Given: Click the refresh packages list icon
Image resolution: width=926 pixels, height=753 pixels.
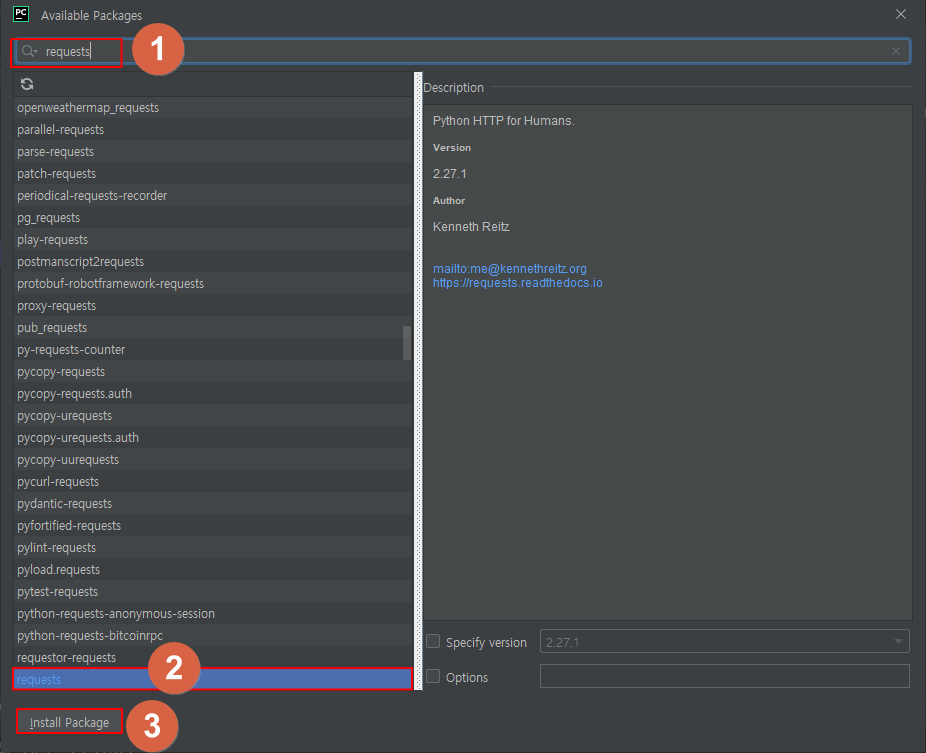Looking at the screenshot, I should [x=27, y=84].
